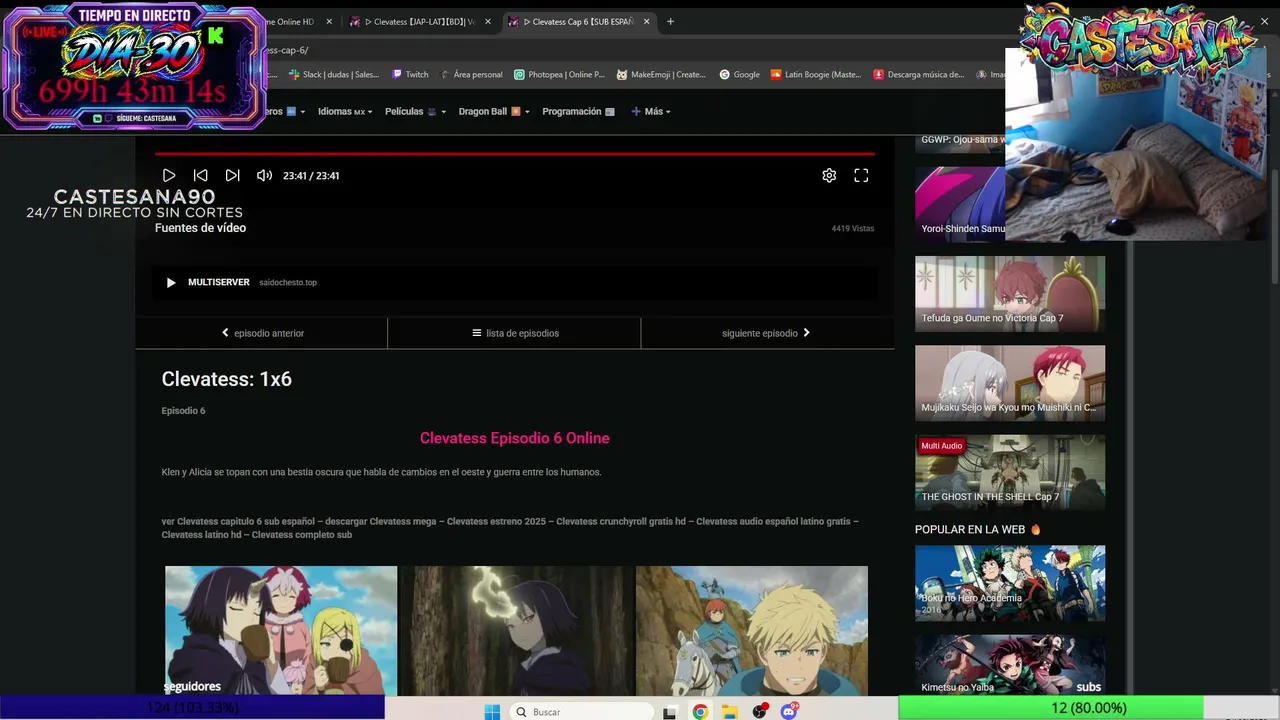Seek on the red video progress bar
Viewport: 1280px width, 720px height.
click(x=515, y=154)
